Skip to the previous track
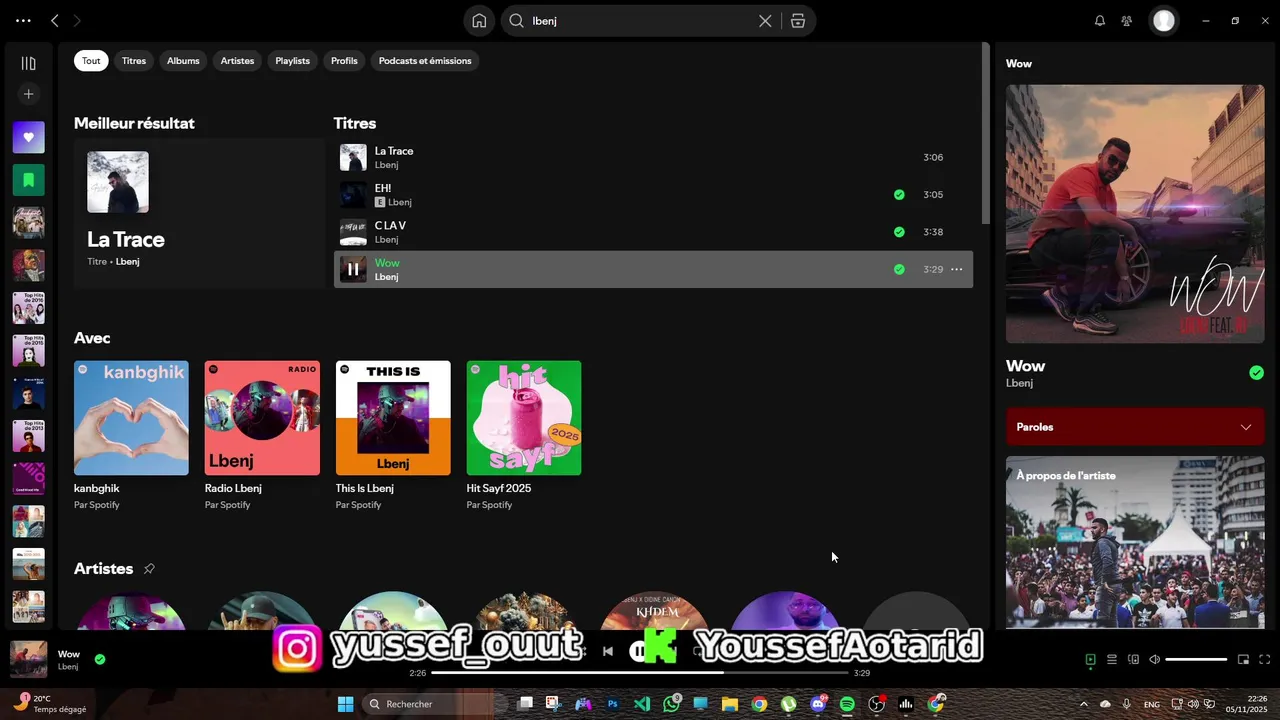This screenshot has width=1280, height=720. [607, 651]
